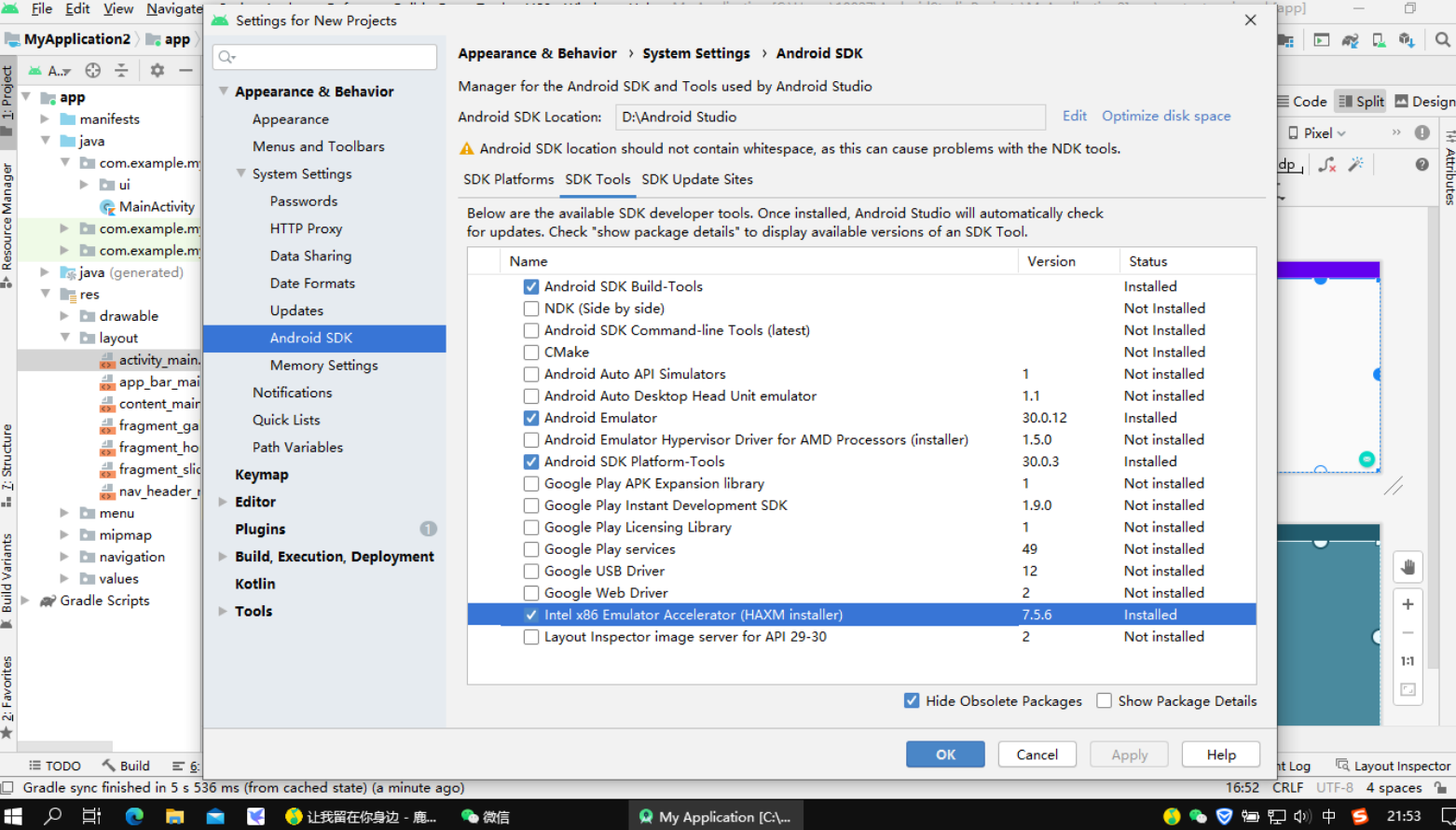Click the 1:1 zoom reset icon
This screenshot has width=1456, height=830.
(x=1408, y=661)
